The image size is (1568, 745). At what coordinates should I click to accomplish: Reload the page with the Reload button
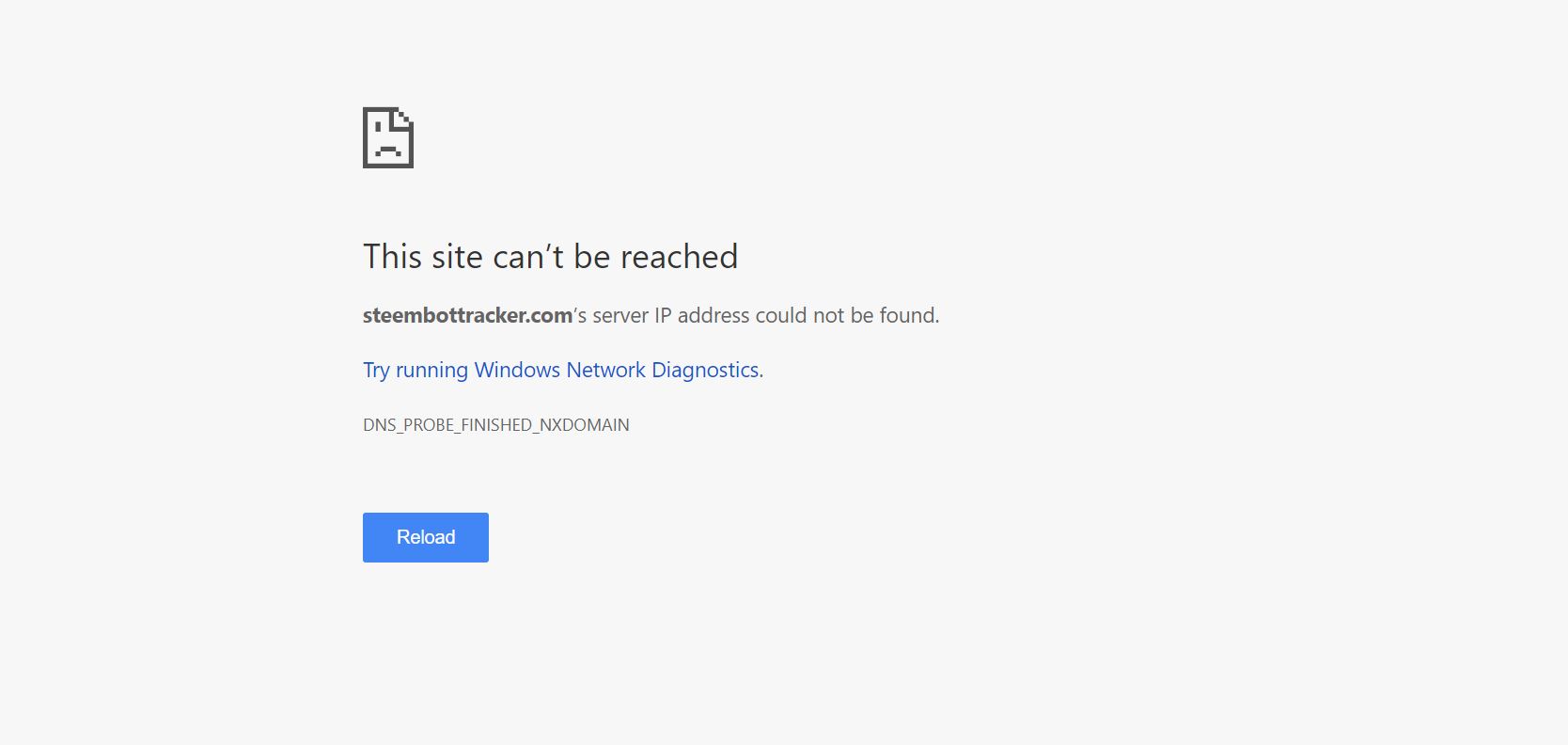(x=426, y=537)
